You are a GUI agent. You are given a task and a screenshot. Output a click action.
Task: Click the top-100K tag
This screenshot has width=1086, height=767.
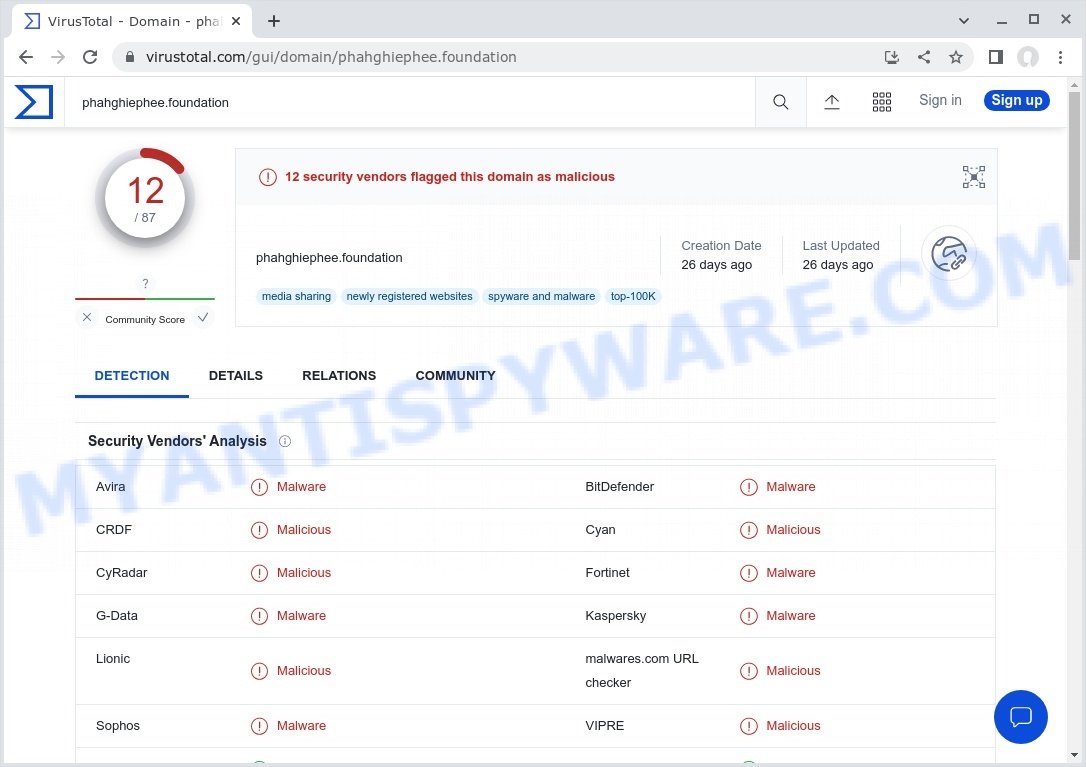pyautogui.click(x=633, y=297)
